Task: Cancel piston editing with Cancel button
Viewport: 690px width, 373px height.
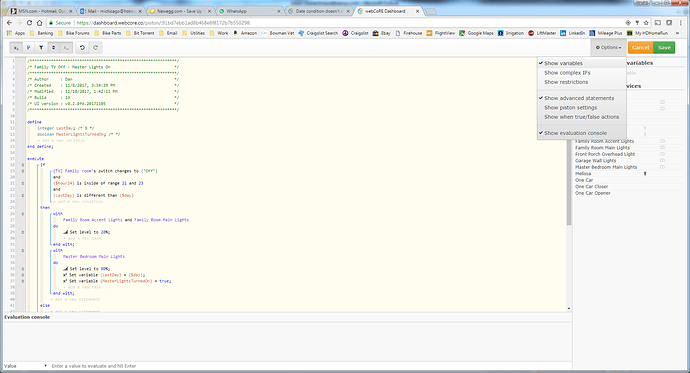Action: coord(640,48)
